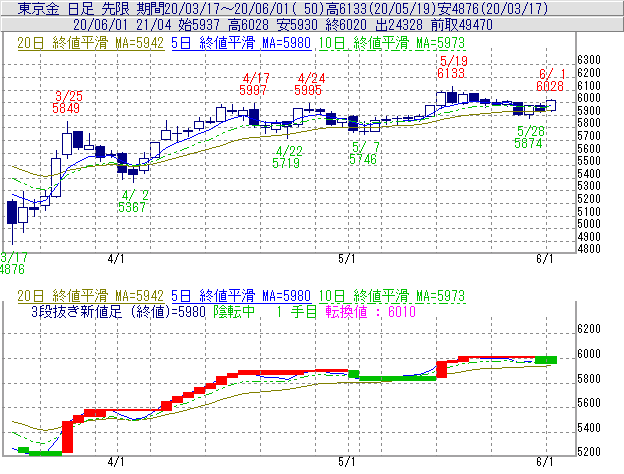The width and height of the screenshot is (624, 474).
Task: Click the 前取49470 value
Action: [462, 25]
